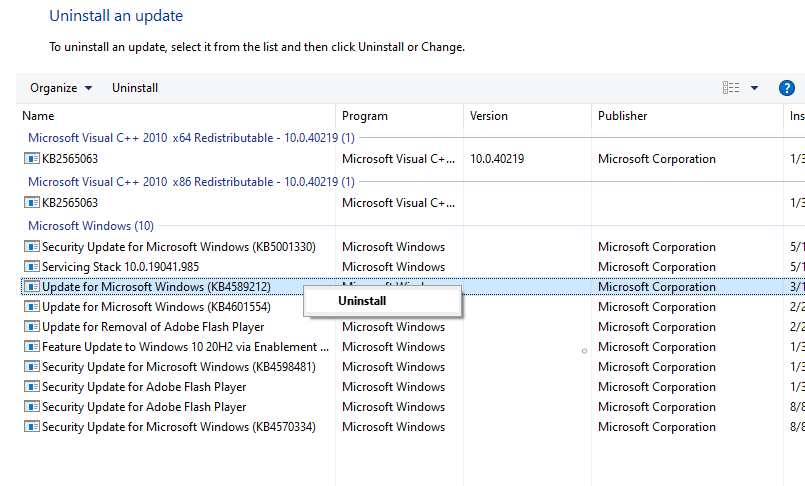Click icon beside Security Update KB4570334

(x=32, y=427)
